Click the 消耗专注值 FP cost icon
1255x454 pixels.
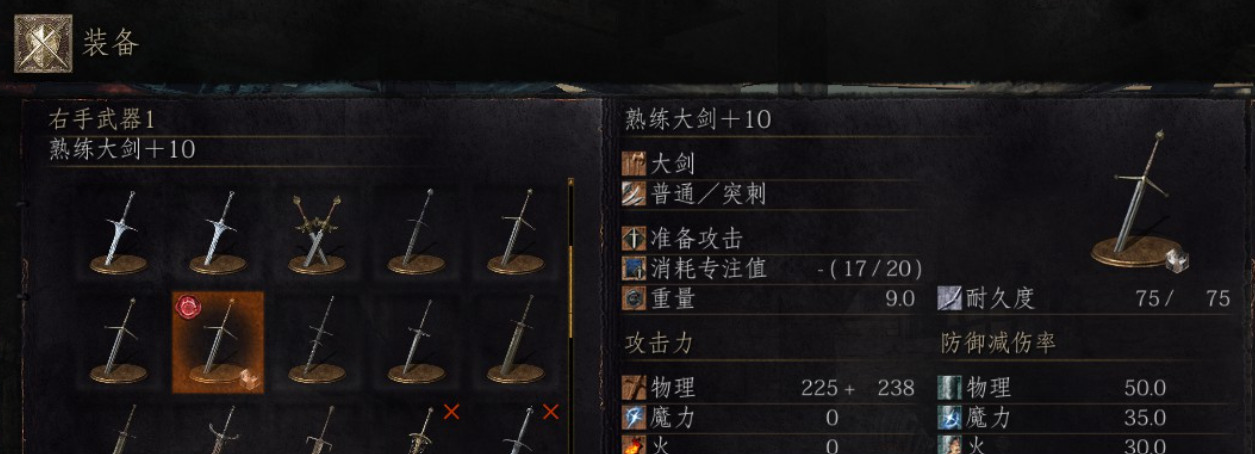pyautogui.click(x=633, y=268)
